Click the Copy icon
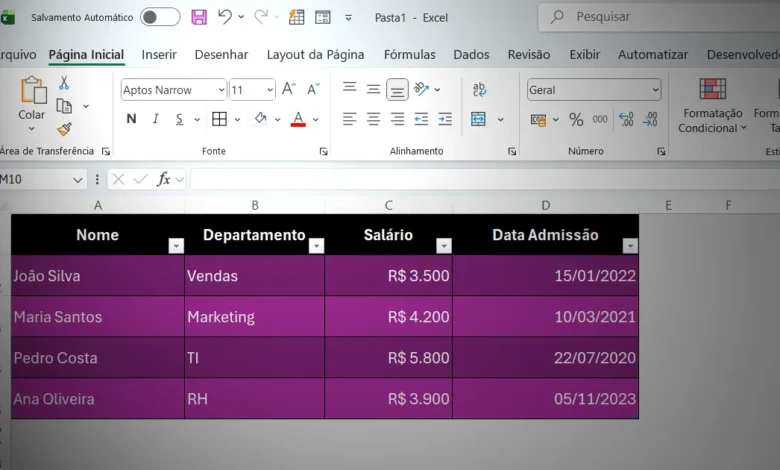 click(x=64, y=106)
